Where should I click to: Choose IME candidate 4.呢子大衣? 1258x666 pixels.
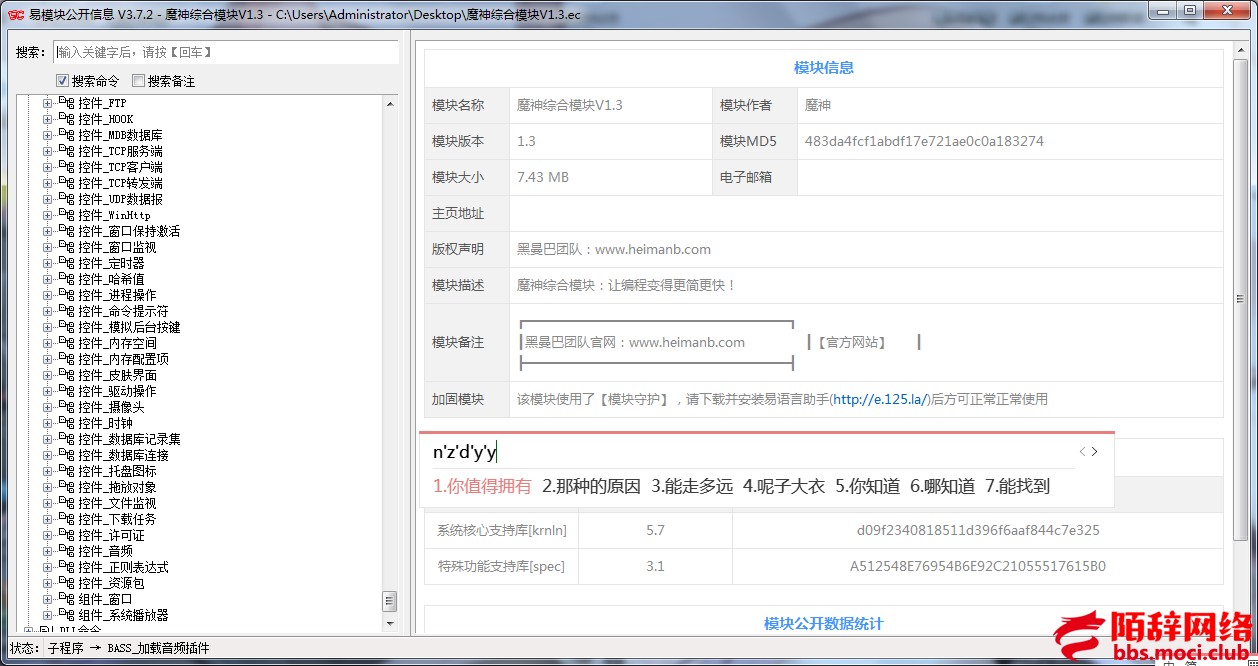784,486
